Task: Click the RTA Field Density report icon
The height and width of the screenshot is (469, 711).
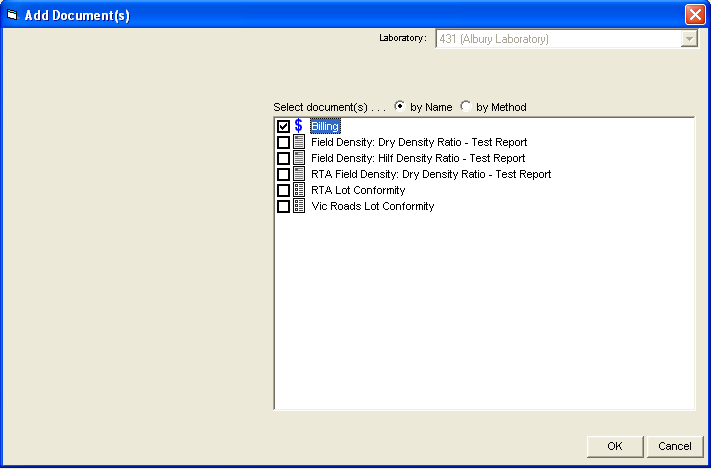Action: 298,175
